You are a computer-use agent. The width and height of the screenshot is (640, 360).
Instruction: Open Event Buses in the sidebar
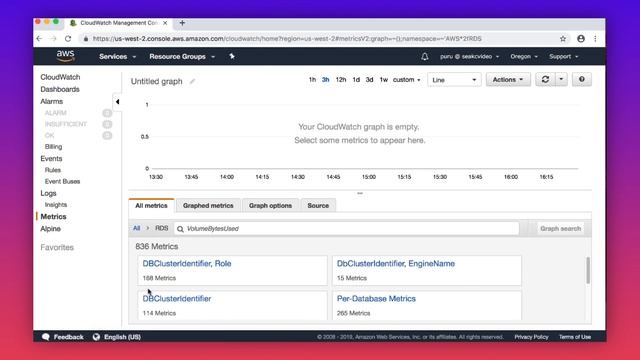[x=62, y=181]
